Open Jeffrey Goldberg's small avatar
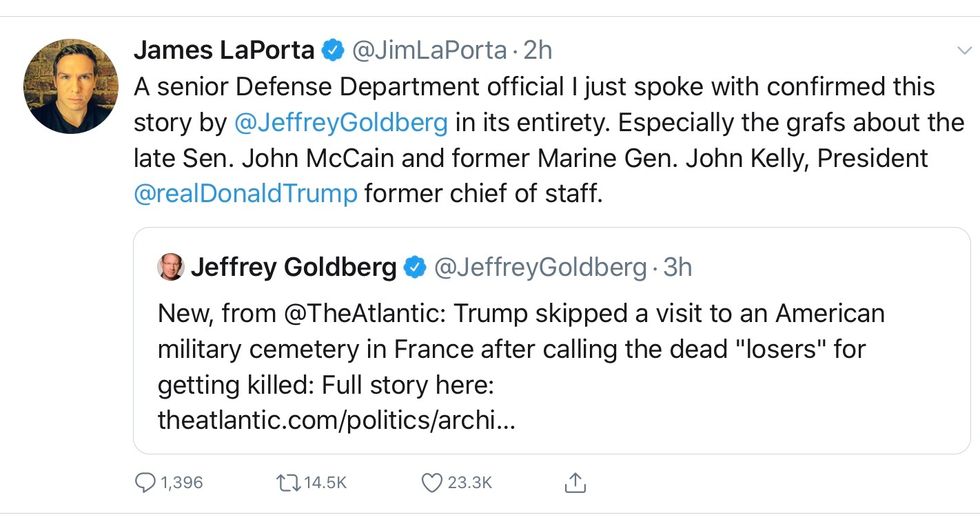 point(171,267)
